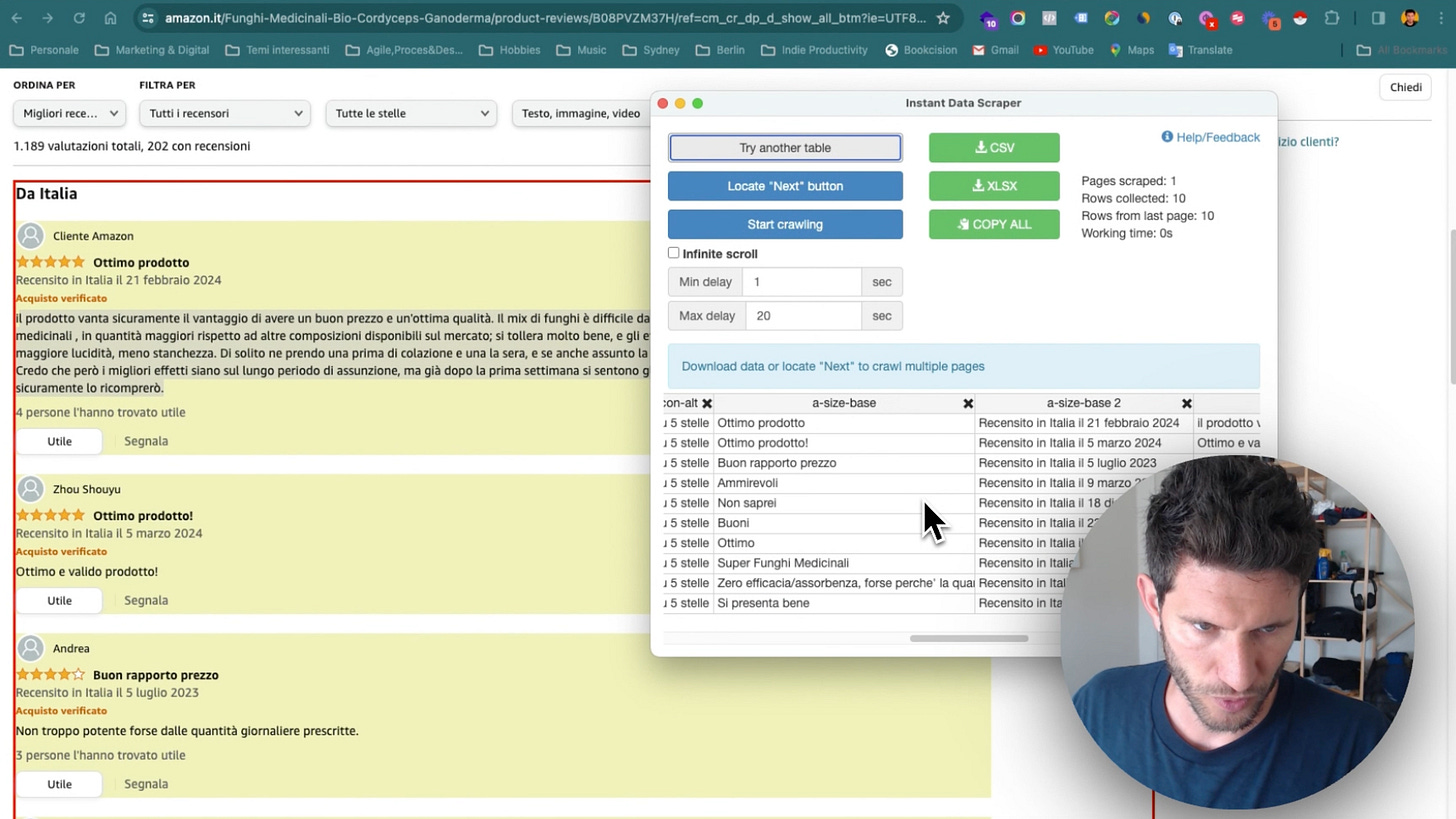The width and height of the screenshot is (1456, 819).
Task: Open the browser home page icon
Action: point(111,18)
